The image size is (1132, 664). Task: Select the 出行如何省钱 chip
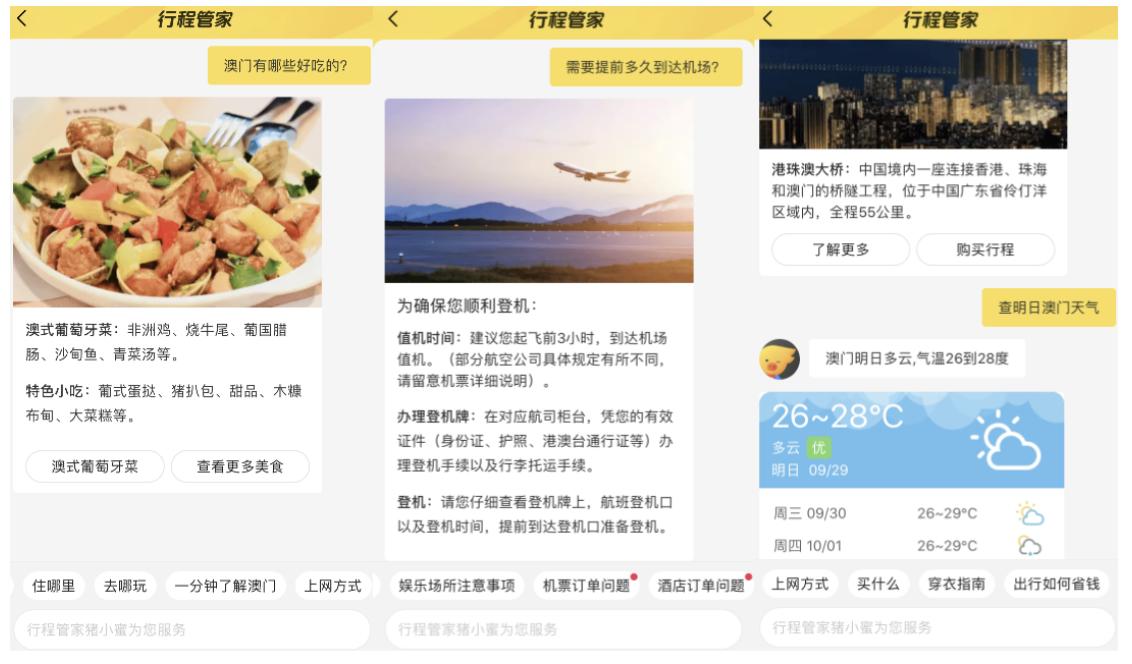point(1056,584)
